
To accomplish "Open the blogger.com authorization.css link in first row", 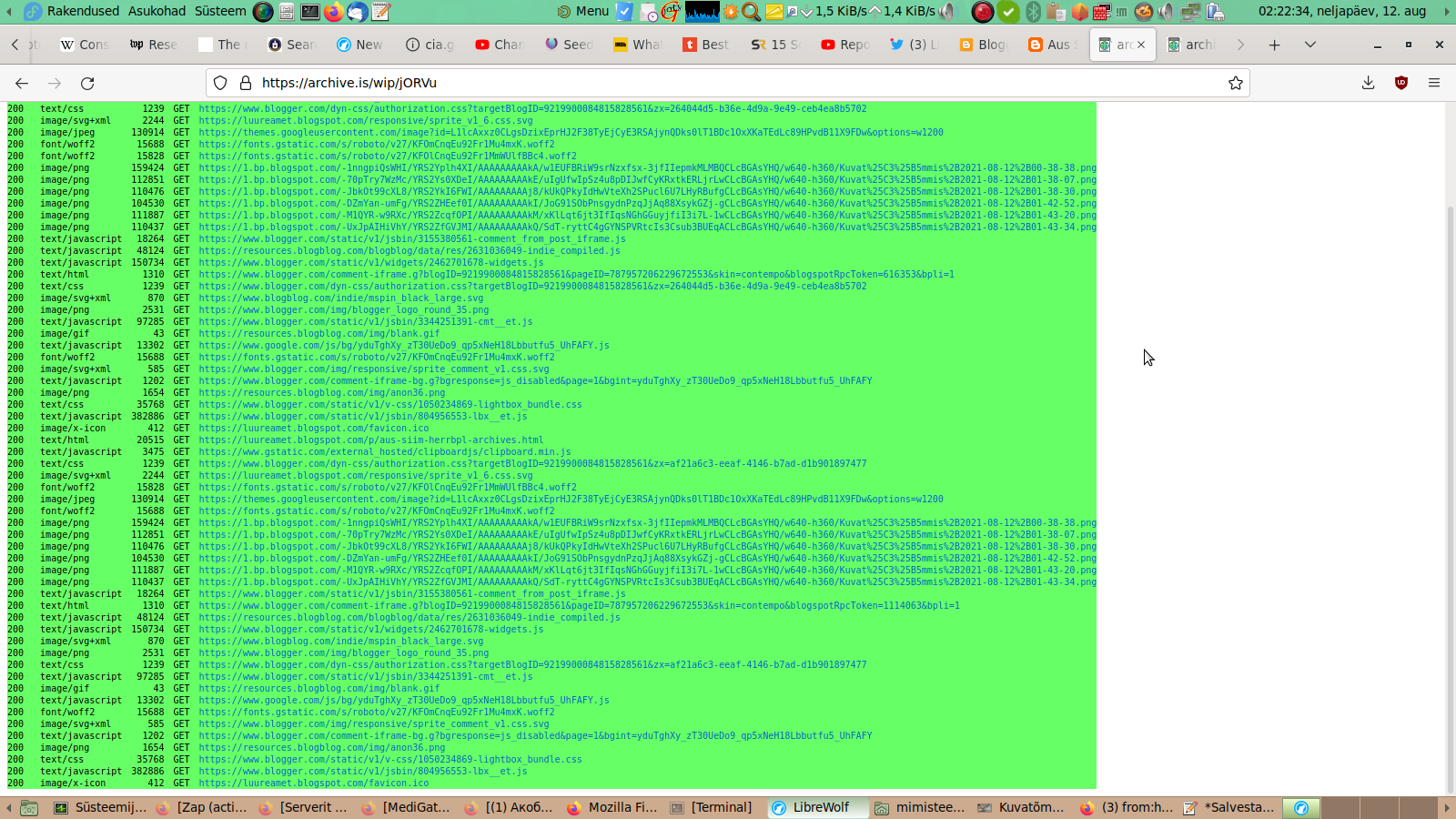I will (532, 108).
